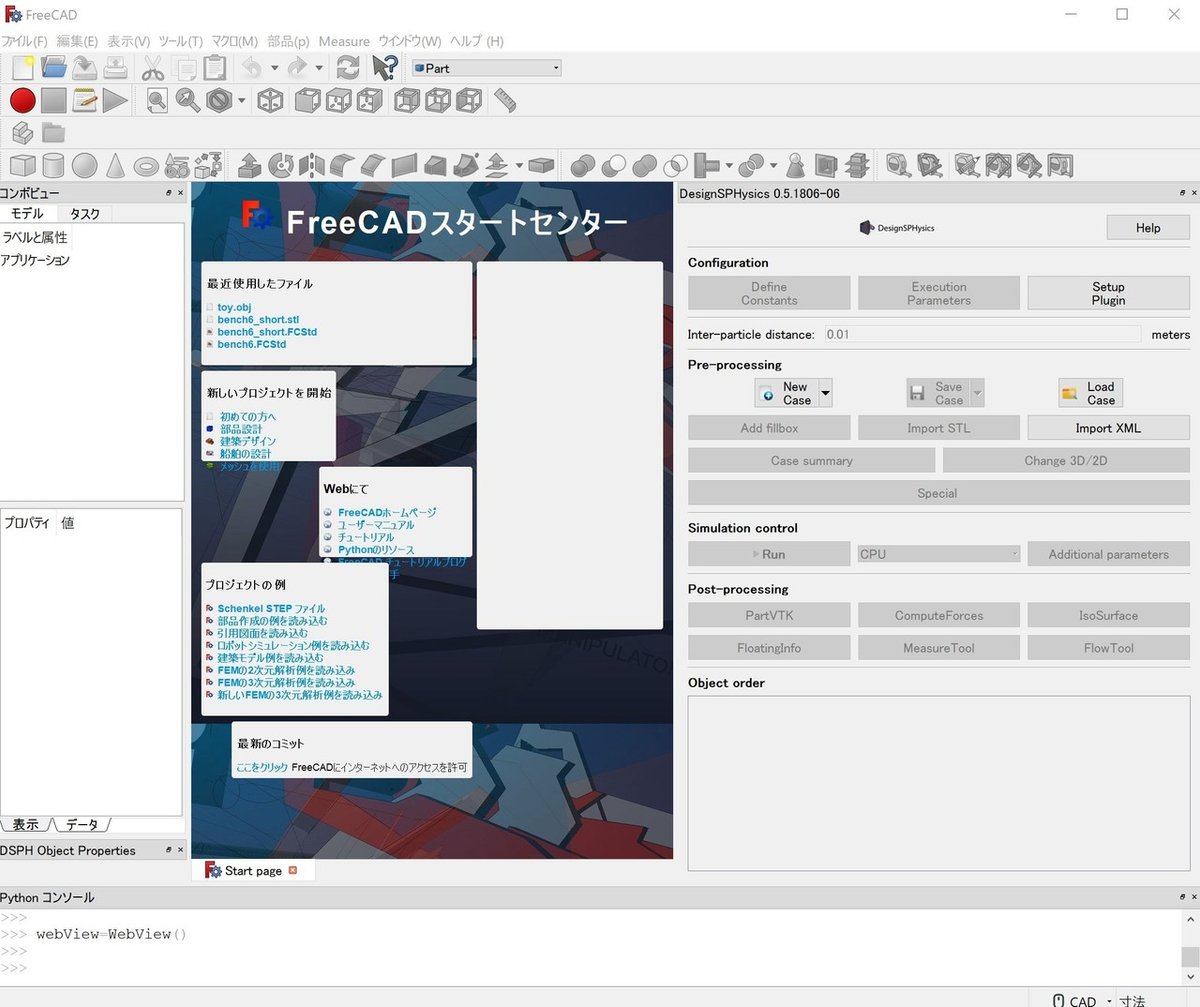This screenshot has height=1007, width=1200.
Task: Close the Start page tab
Action: click(x=293, y=870)
